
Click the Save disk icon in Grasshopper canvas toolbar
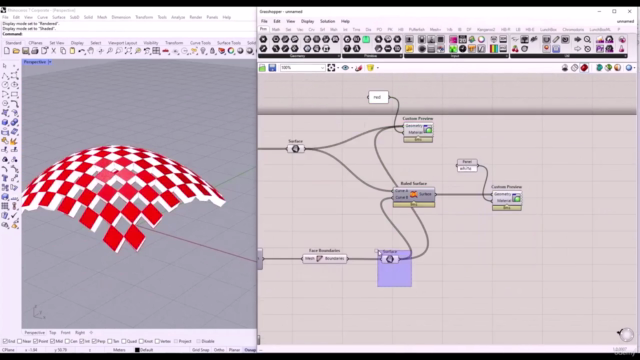[x=272, y=68]
